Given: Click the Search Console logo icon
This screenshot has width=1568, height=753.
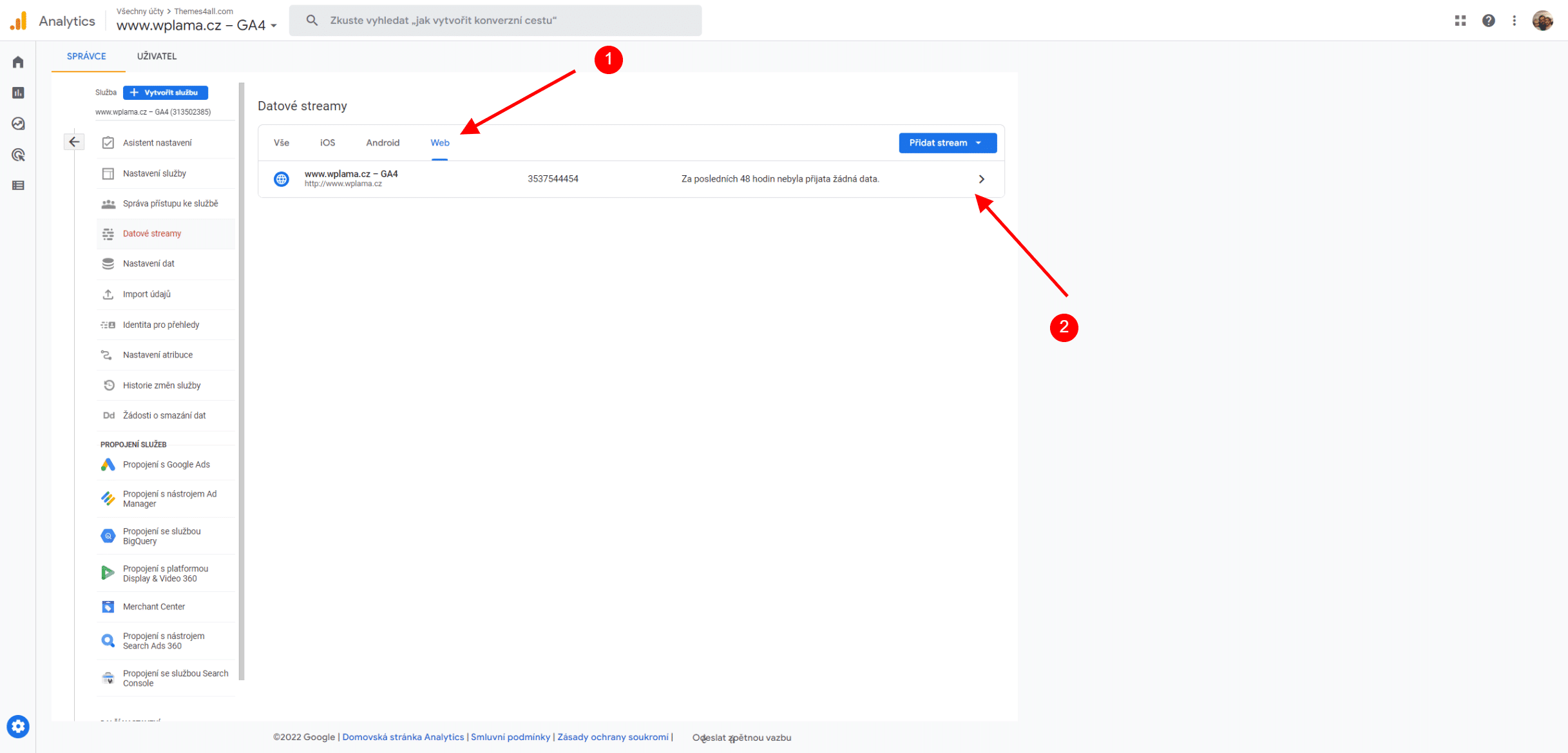Looking at the screenshot, I should coord(108,678).
